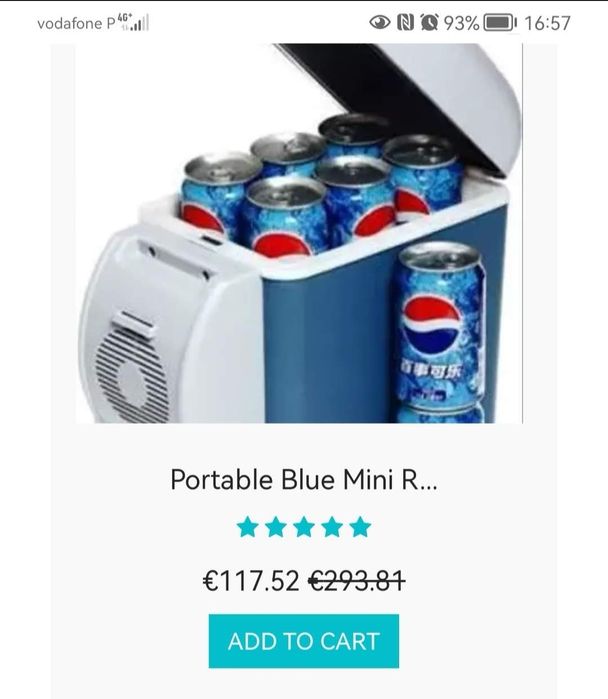
Task: Tap the eye comfort icon in status bar
Action: pos(380,22)
